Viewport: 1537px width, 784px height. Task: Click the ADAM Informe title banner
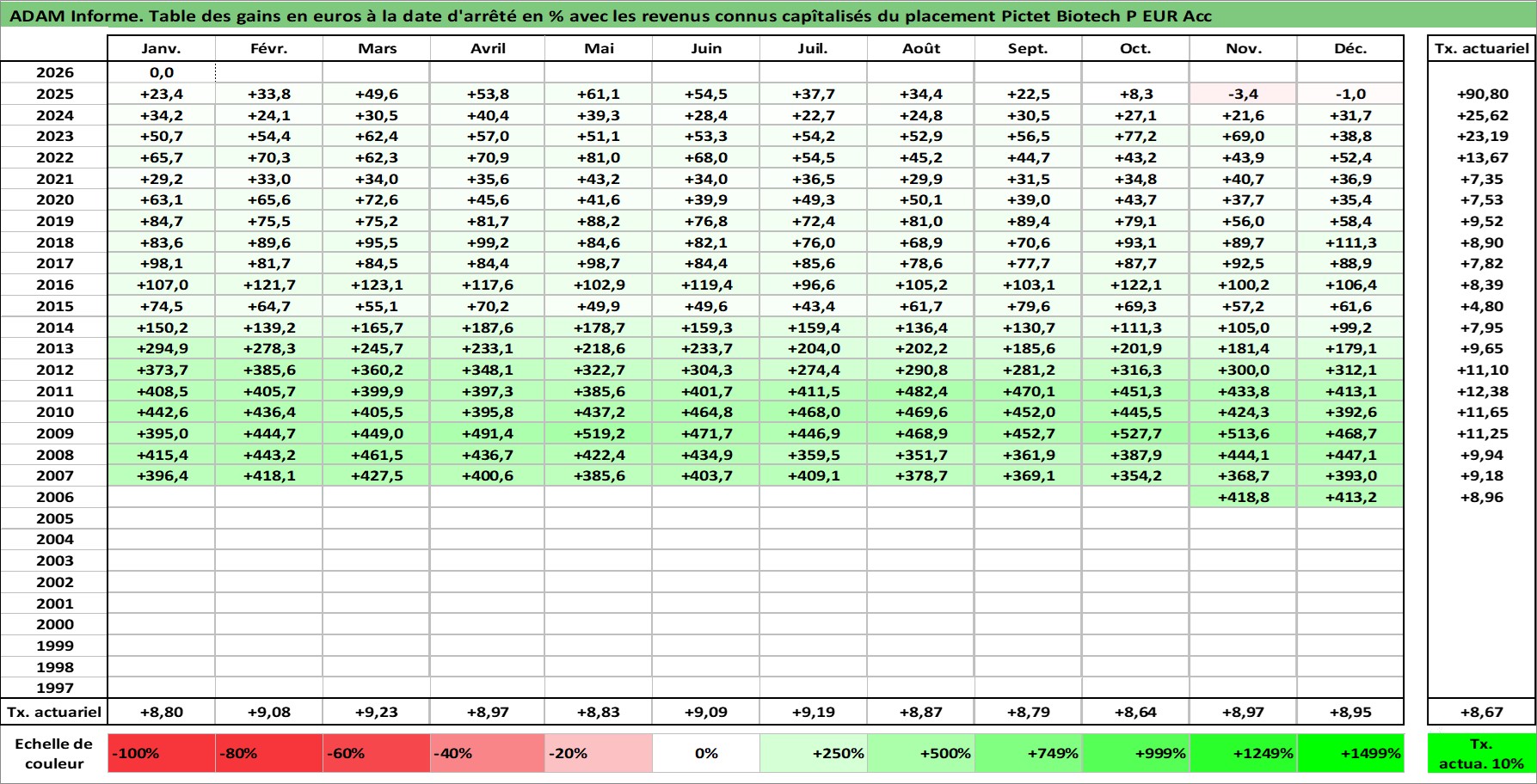(x=768, y=15)
